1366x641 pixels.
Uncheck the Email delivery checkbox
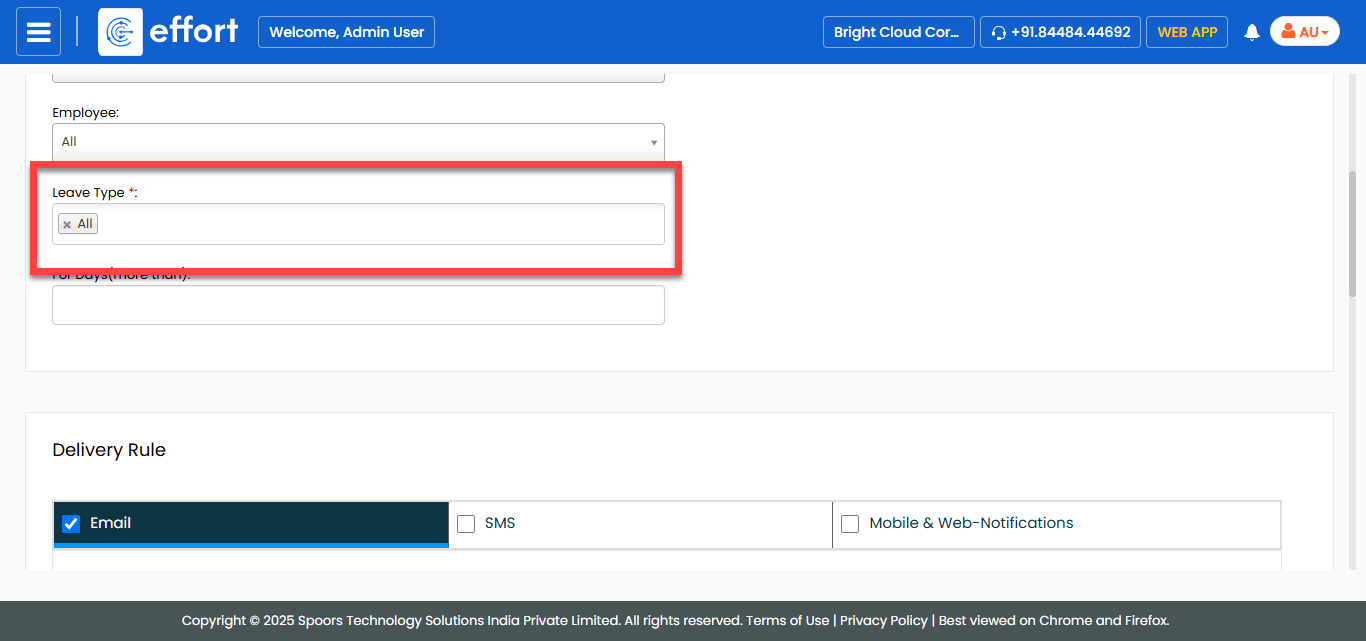click(x=71, y=524)
